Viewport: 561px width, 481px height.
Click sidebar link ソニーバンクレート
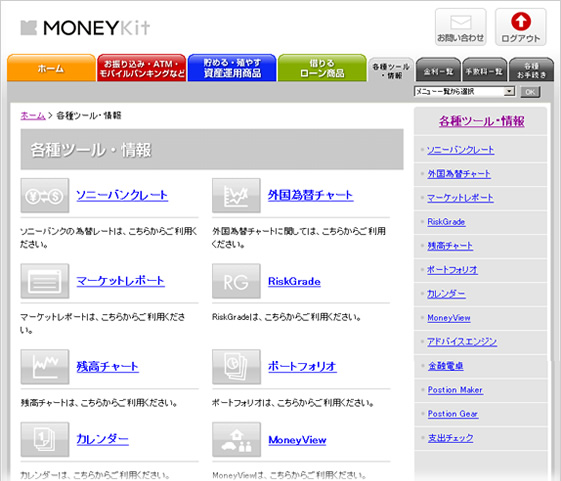(460, 150)
